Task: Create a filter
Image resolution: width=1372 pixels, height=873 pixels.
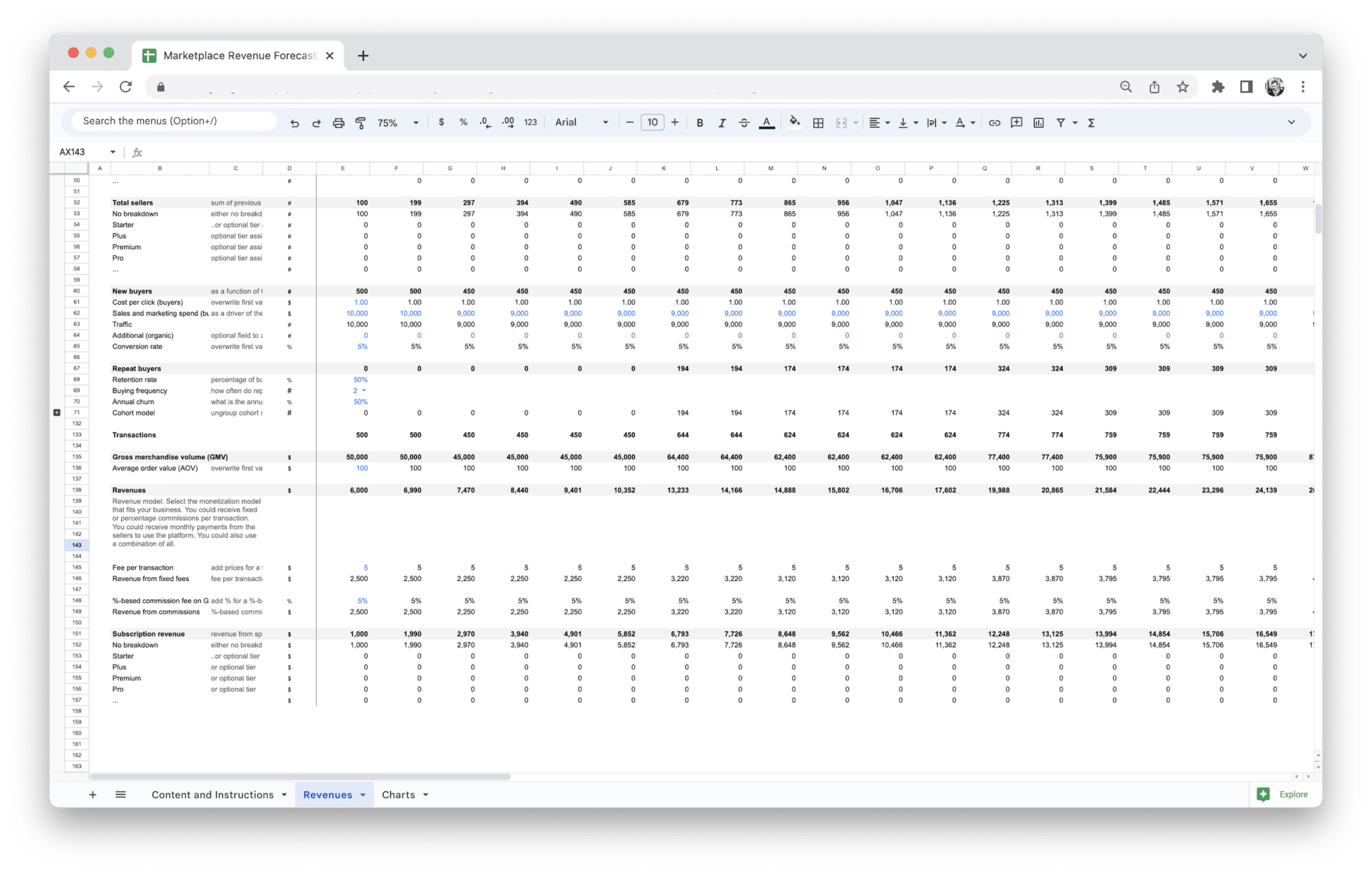Action: click(x=1061, y=122)
